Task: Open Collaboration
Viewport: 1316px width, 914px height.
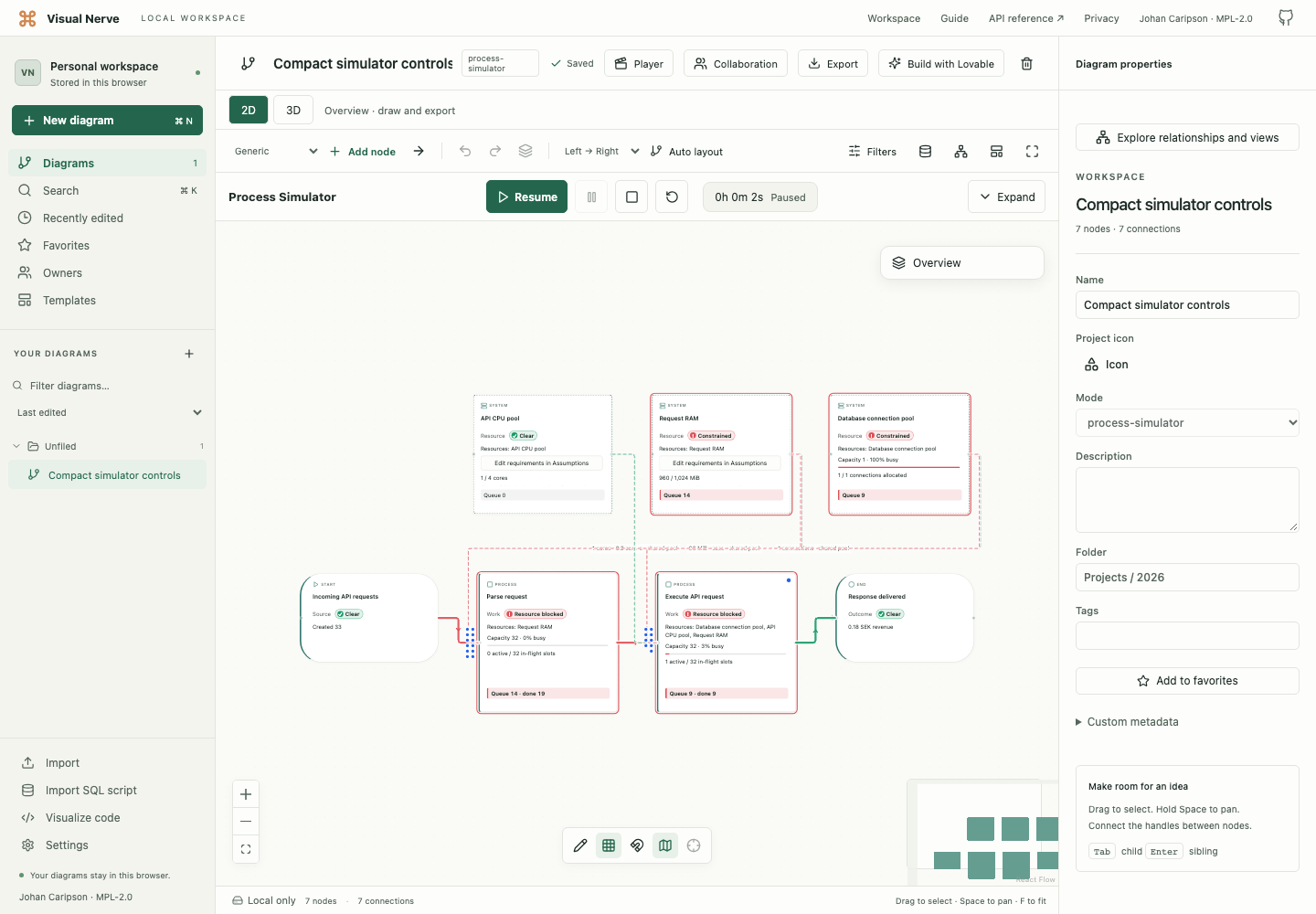Action: click(x=736, y=64)
